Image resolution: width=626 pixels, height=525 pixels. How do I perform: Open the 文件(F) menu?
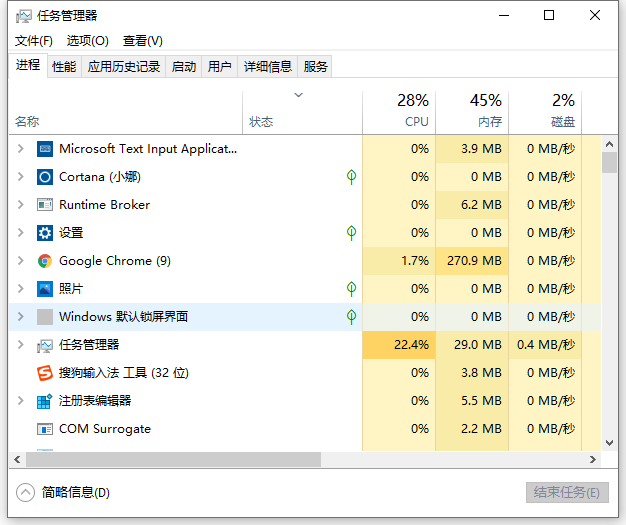(34, 41)
